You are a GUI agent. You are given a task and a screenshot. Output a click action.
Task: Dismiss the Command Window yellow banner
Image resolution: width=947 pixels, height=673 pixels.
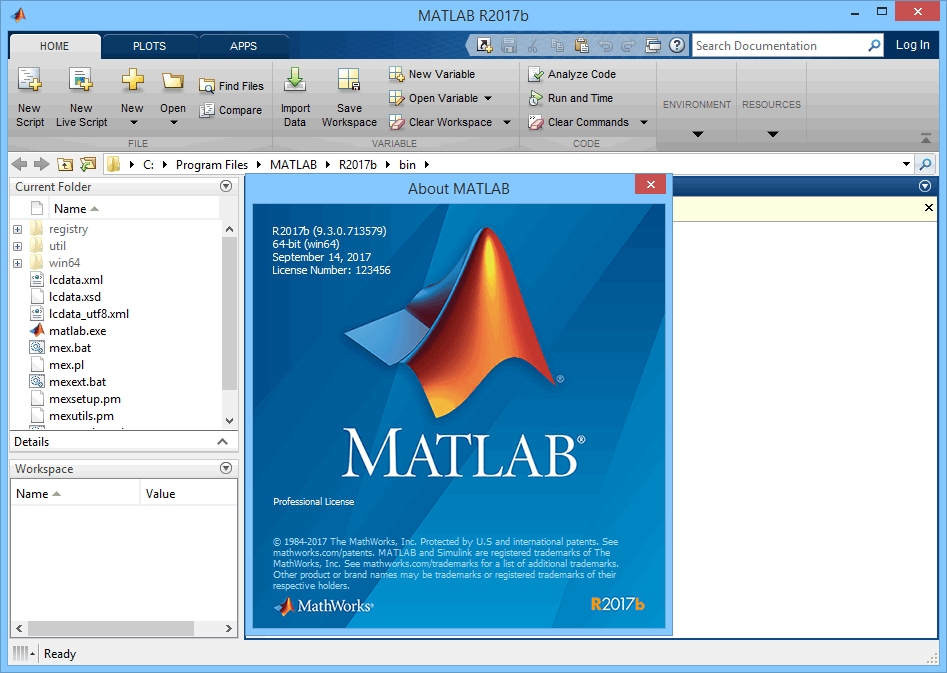[x=929, y=208]
